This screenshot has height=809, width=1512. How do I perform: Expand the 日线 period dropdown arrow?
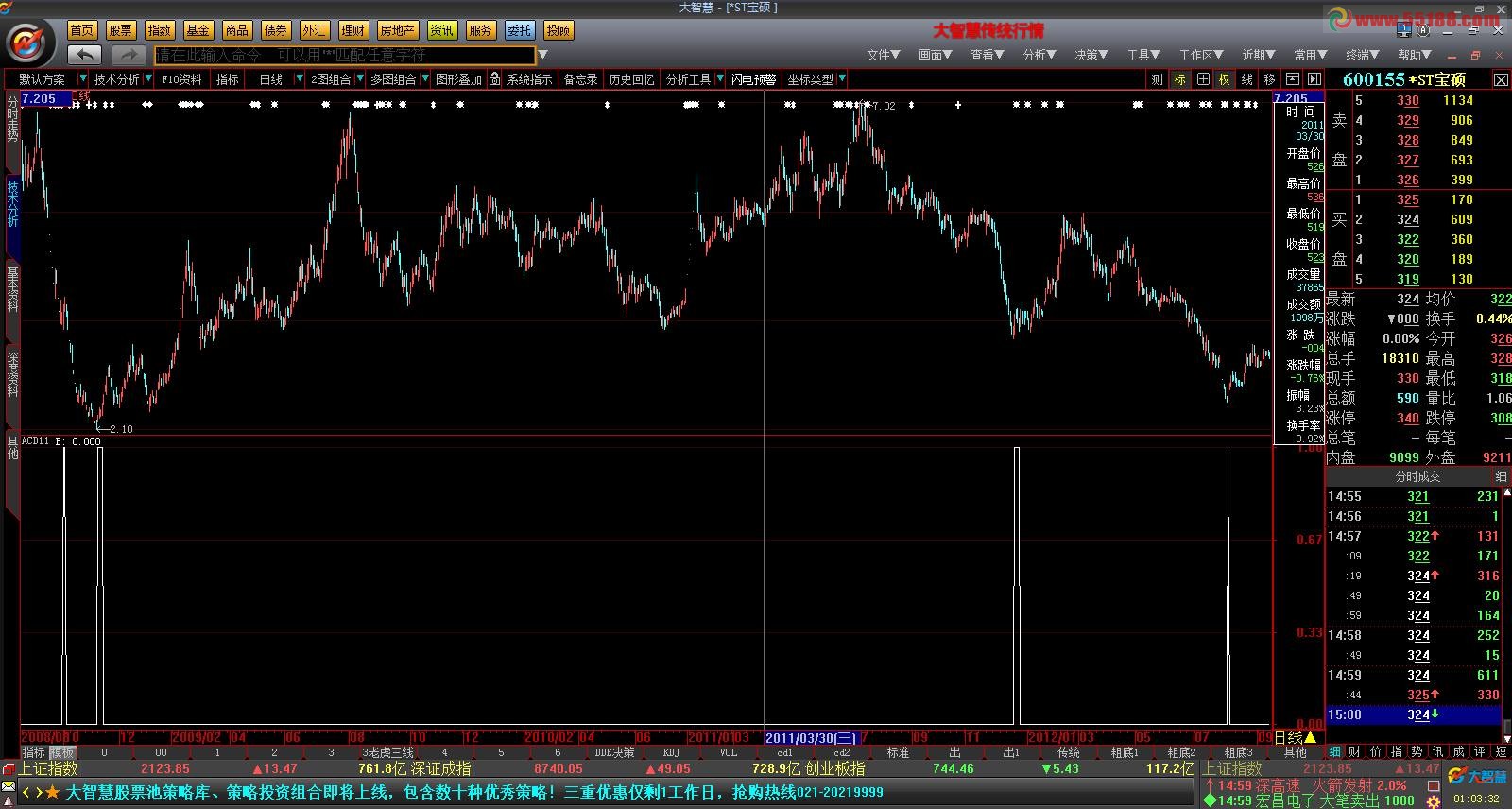point(300,79)
